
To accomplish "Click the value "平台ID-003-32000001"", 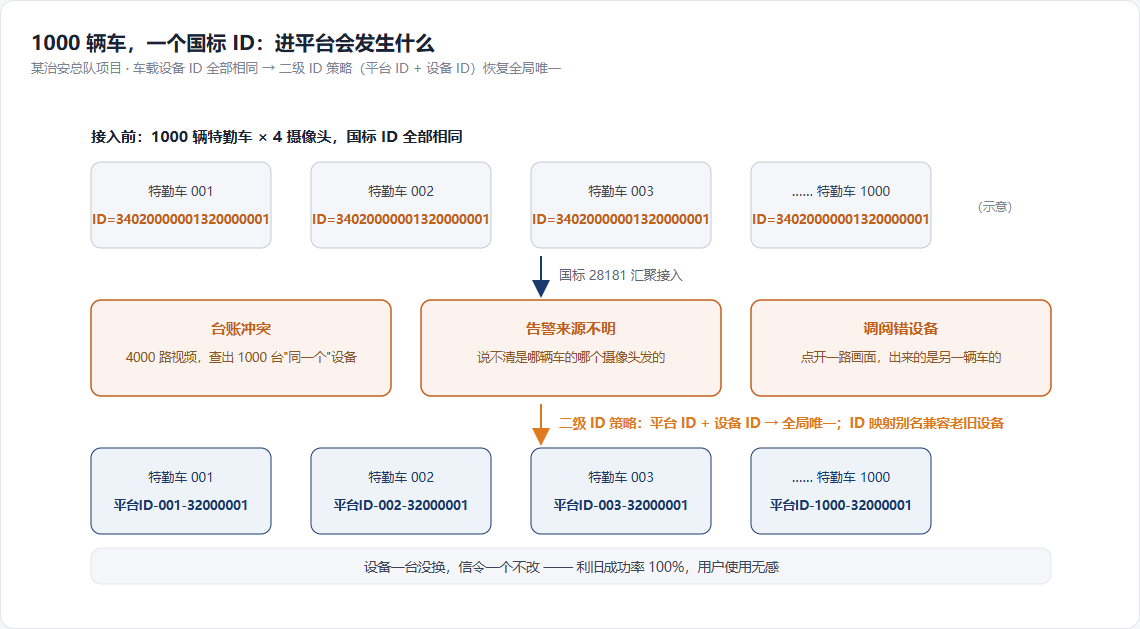I will click(621, 505).
